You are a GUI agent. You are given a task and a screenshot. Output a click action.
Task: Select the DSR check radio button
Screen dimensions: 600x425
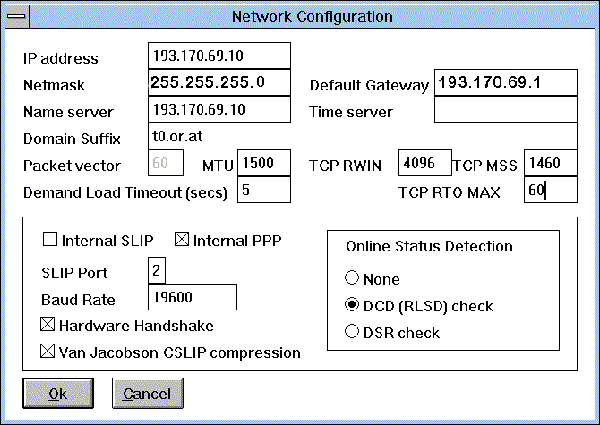click(x=351, y=332)
